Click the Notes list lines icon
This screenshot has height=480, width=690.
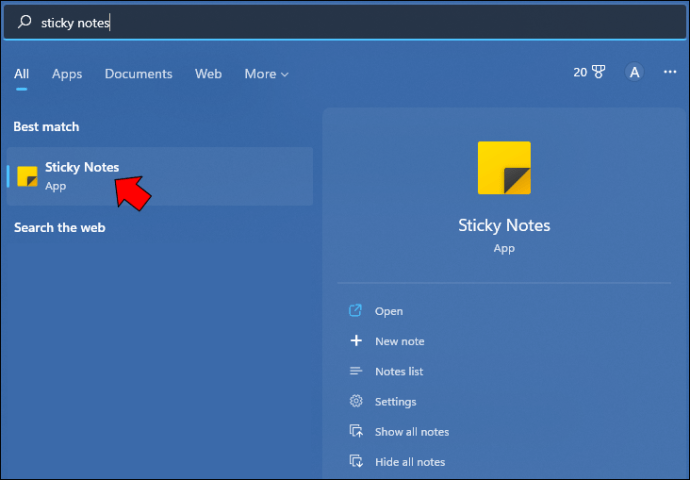click(x=356, y=371)
